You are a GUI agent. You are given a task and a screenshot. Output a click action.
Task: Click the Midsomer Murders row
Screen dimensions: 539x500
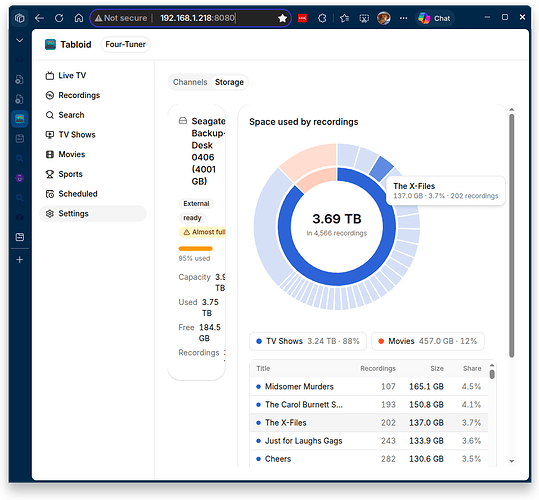pos(368,387)
